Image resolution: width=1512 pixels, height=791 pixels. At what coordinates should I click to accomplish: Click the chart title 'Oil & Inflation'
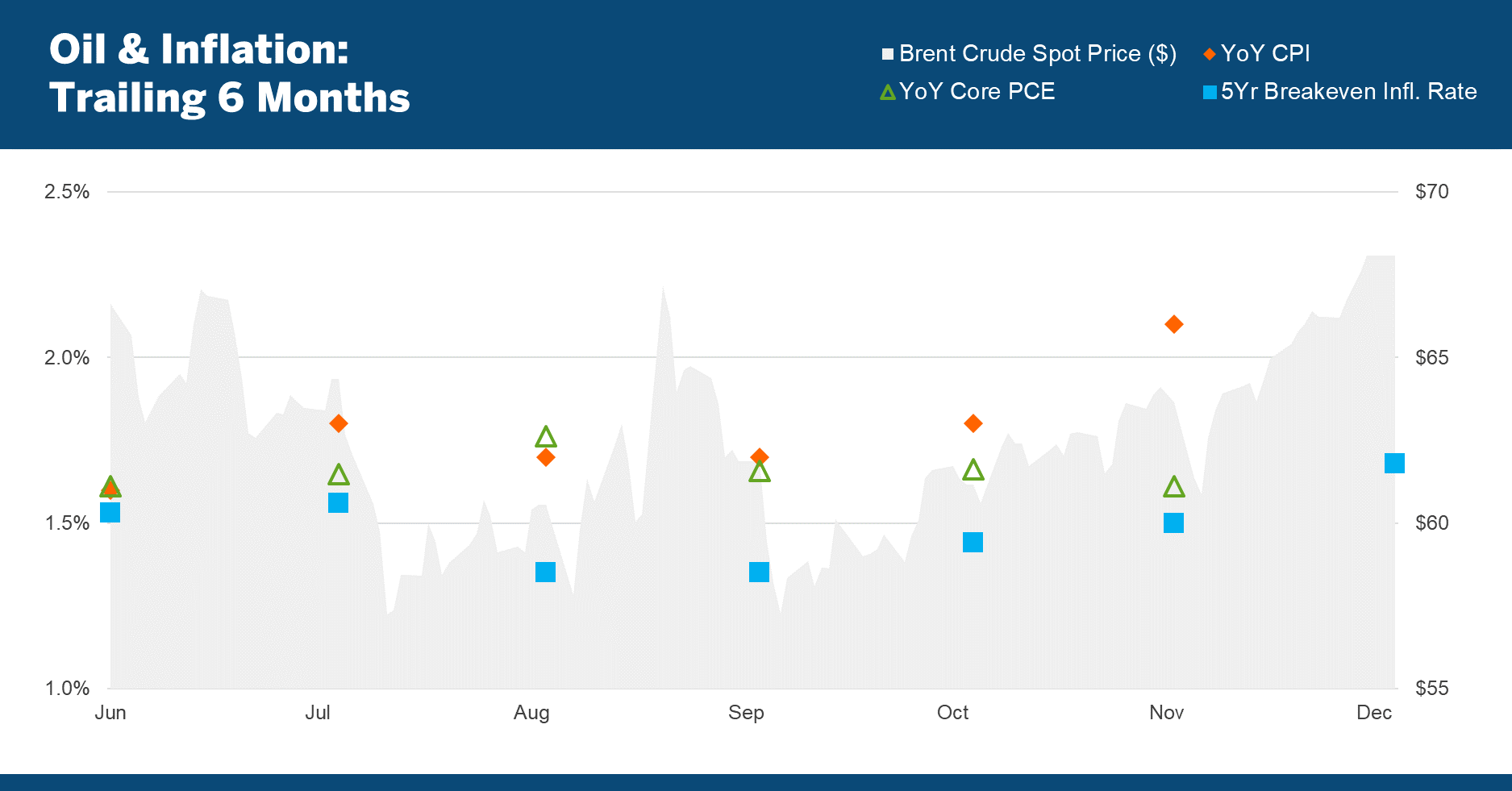198,49
